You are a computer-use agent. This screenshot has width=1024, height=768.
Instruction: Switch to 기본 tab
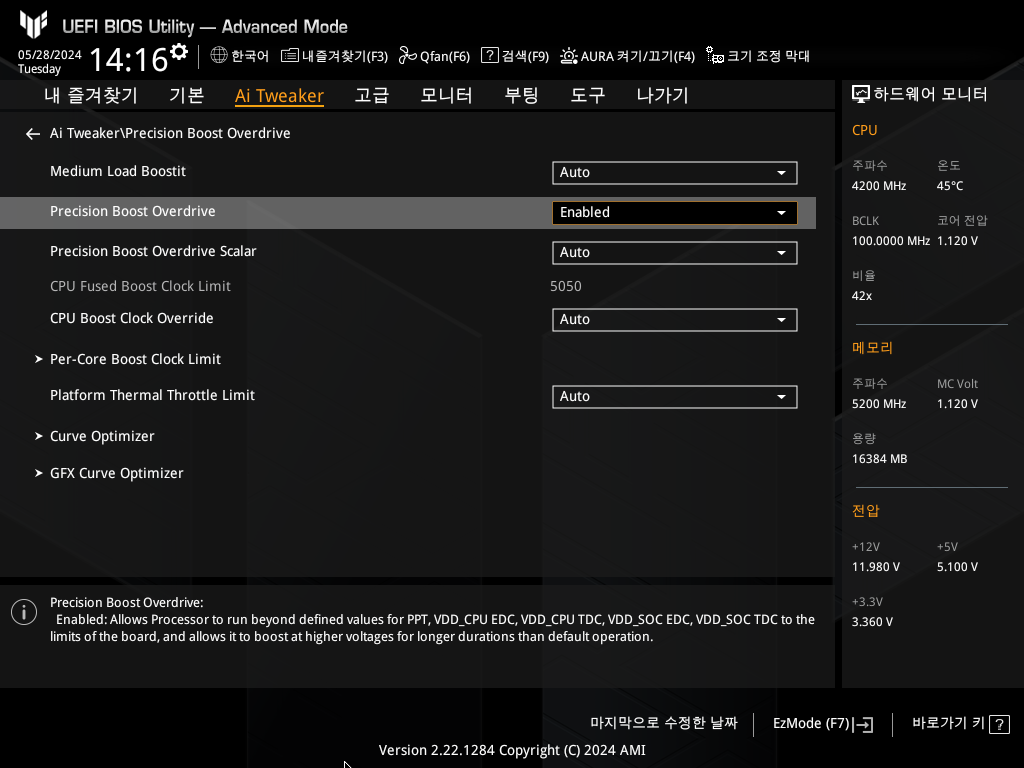pyautogui.click(x=187, y=95)
